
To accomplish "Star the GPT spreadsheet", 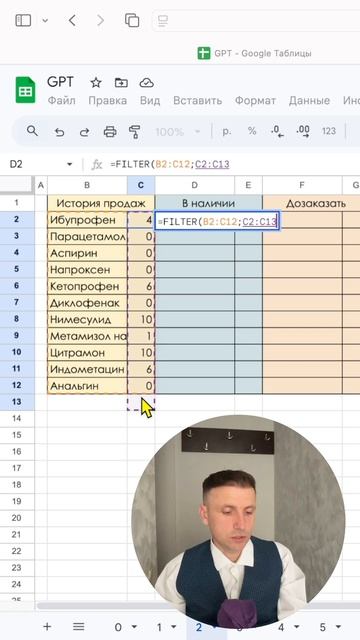I will 96,83.
